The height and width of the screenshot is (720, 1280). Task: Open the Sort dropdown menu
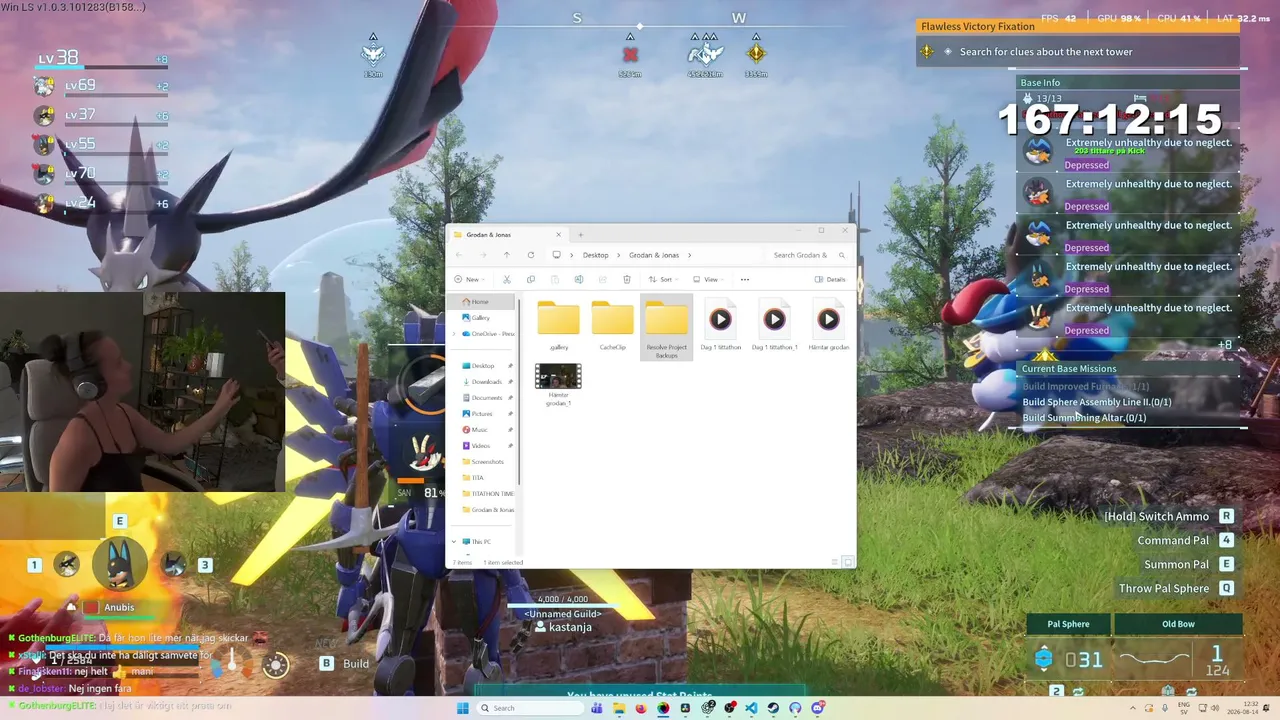[663, 280]
